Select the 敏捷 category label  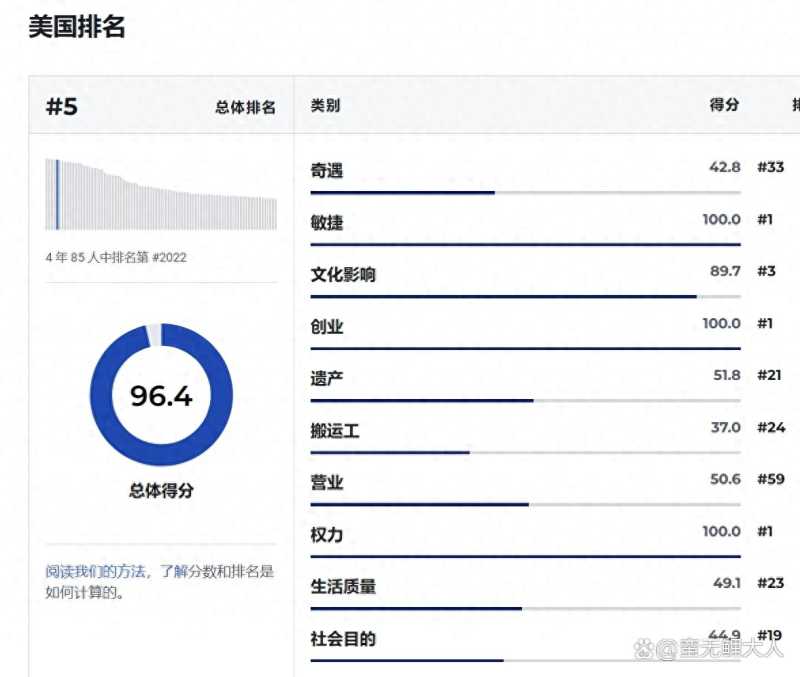tap(327, 223)
